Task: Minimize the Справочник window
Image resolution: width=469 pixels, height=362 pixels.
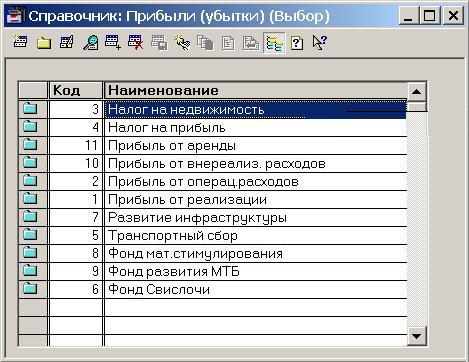Action: pos(409,16)
